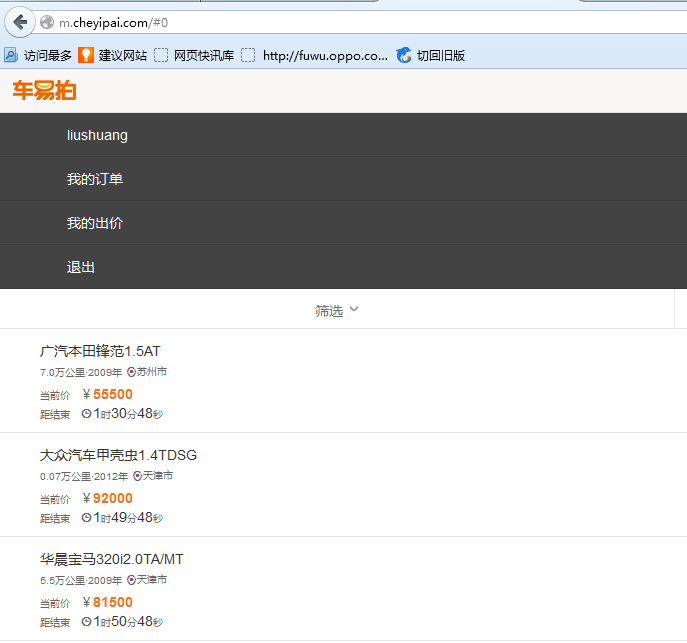Choose 退出 to log out
This screenshot has height=643, width=687.
click(344, 267)
